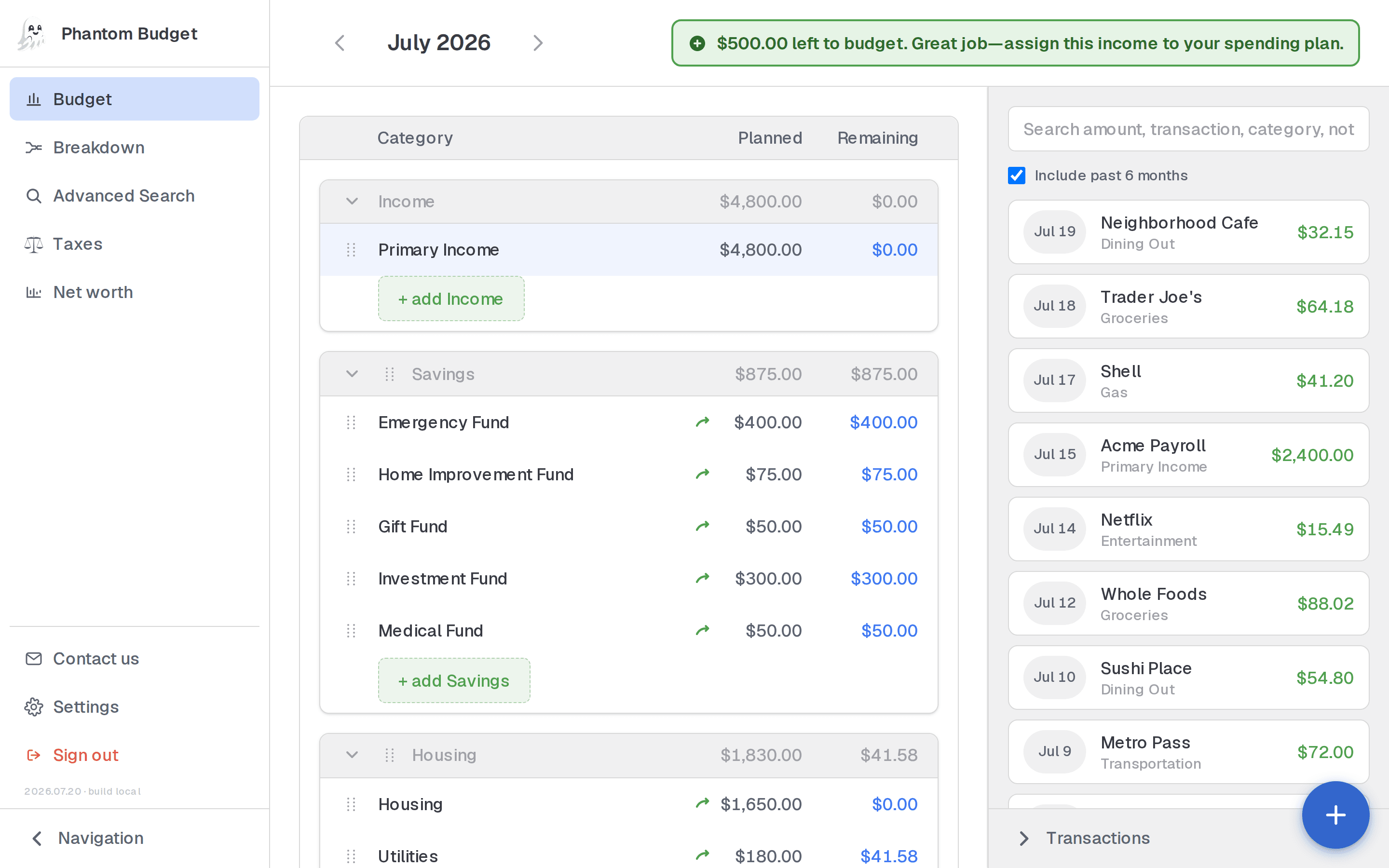Image resolution: width=1389 pixels, height=868 pixels.
Task: Collapse the Income group
Action: (352, 202)
